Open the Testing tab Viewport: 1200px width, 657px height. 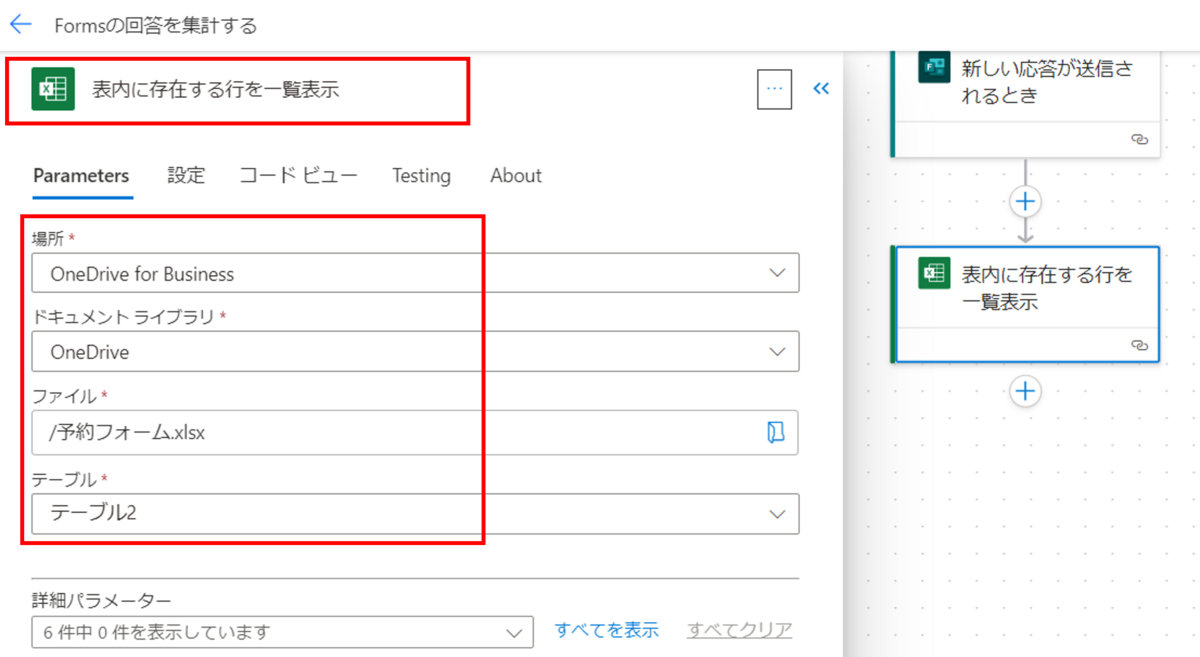(x=421, y=176)
